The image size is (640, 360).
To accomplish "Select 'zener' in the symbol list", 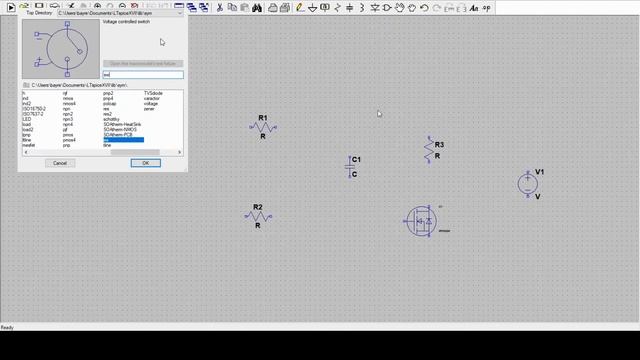I will tap(149, 109).
